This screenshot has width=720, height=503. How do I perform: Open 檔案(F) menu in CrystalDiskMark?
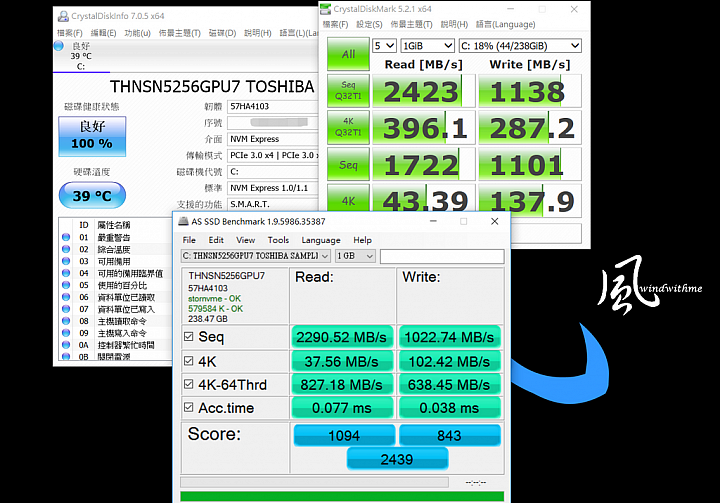click(x=335, y=24)
